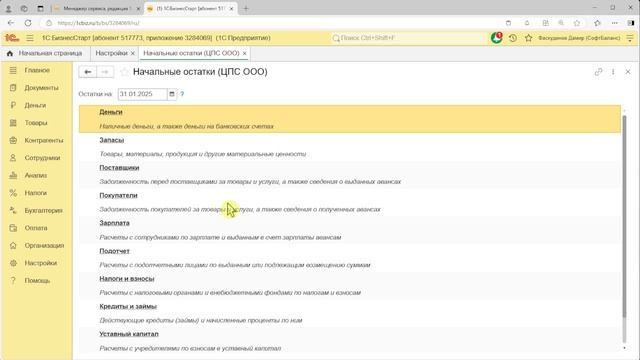Open the Главное sidebar section
The height and width of the screenshot is (360, 640).
pyautogui.click(x=37, y=70)
